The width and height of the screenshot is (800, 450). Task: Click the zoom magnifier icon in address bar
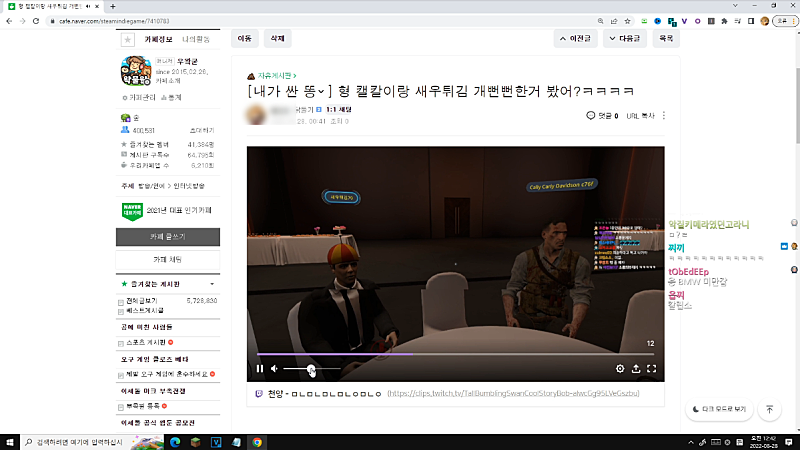(601, 21)
